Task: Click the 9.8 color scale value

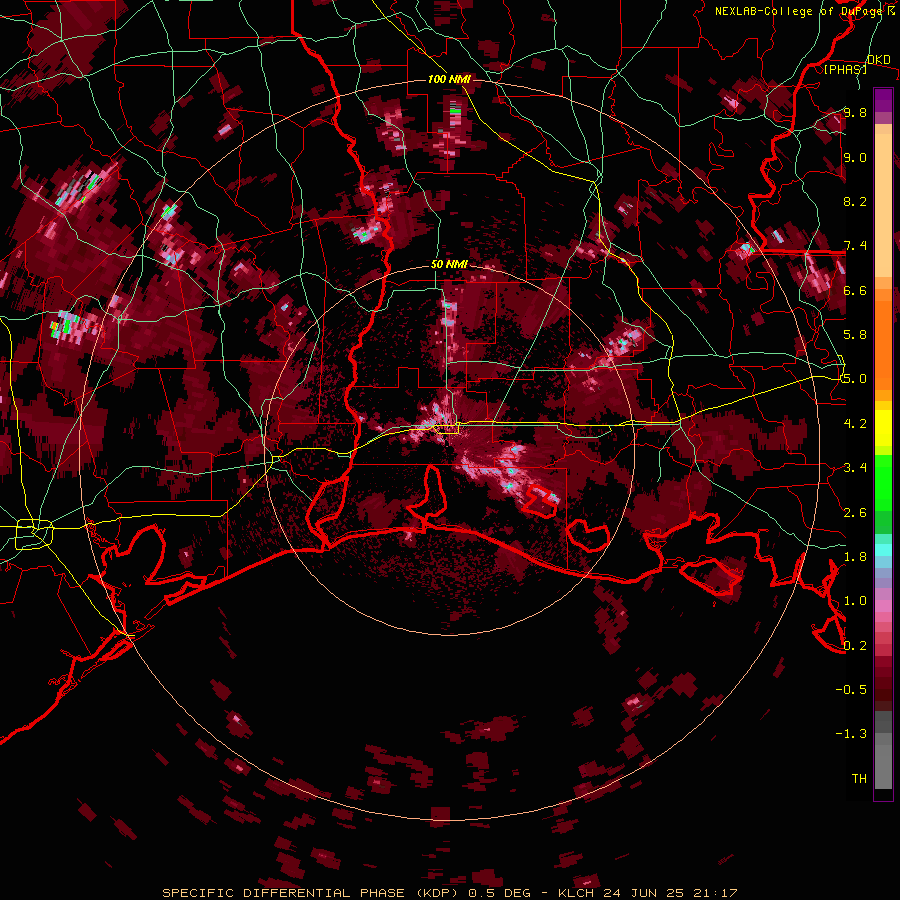Action: coord(855,113)
